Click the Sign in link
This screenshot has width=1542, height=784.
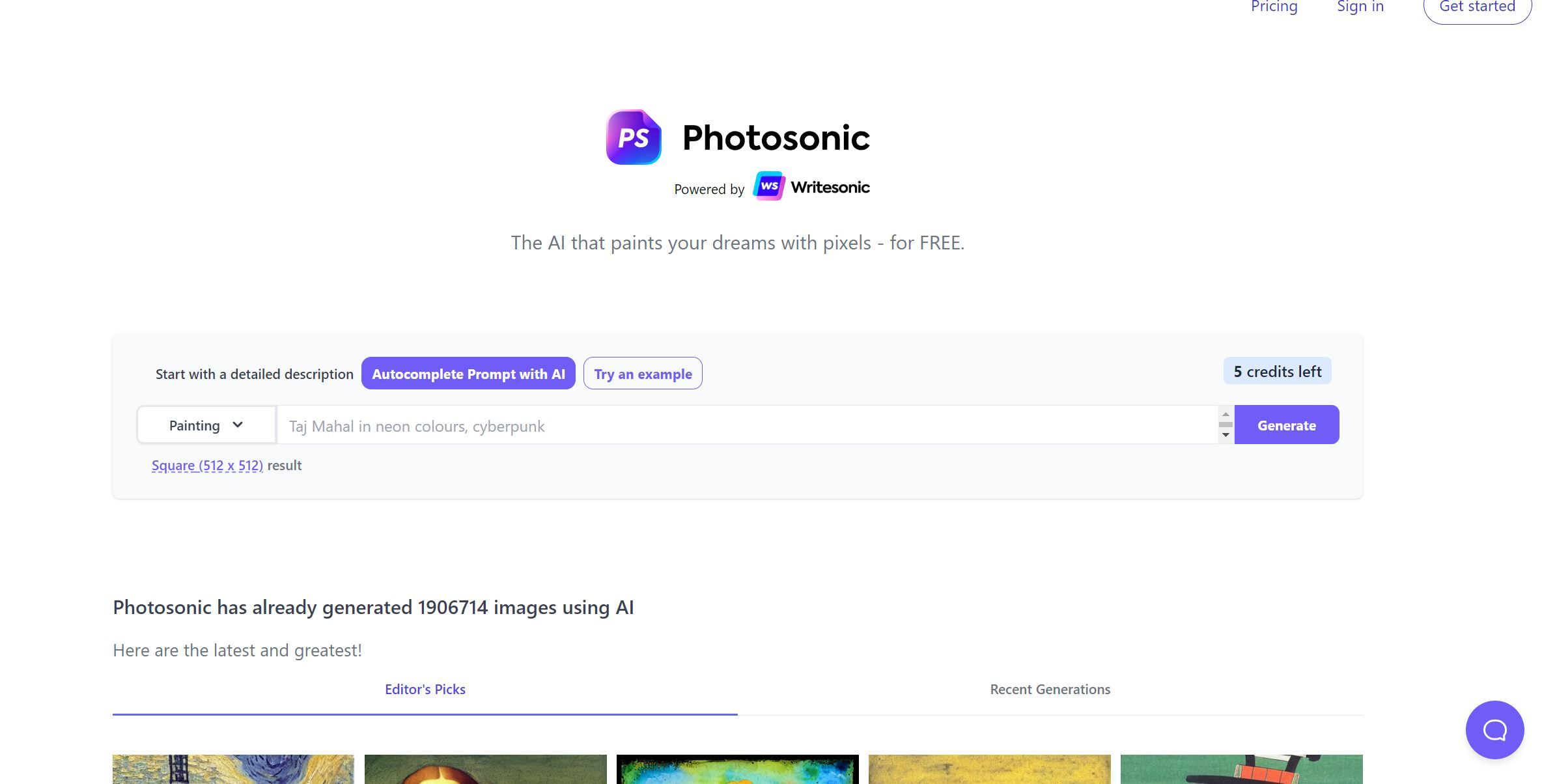1360,7
